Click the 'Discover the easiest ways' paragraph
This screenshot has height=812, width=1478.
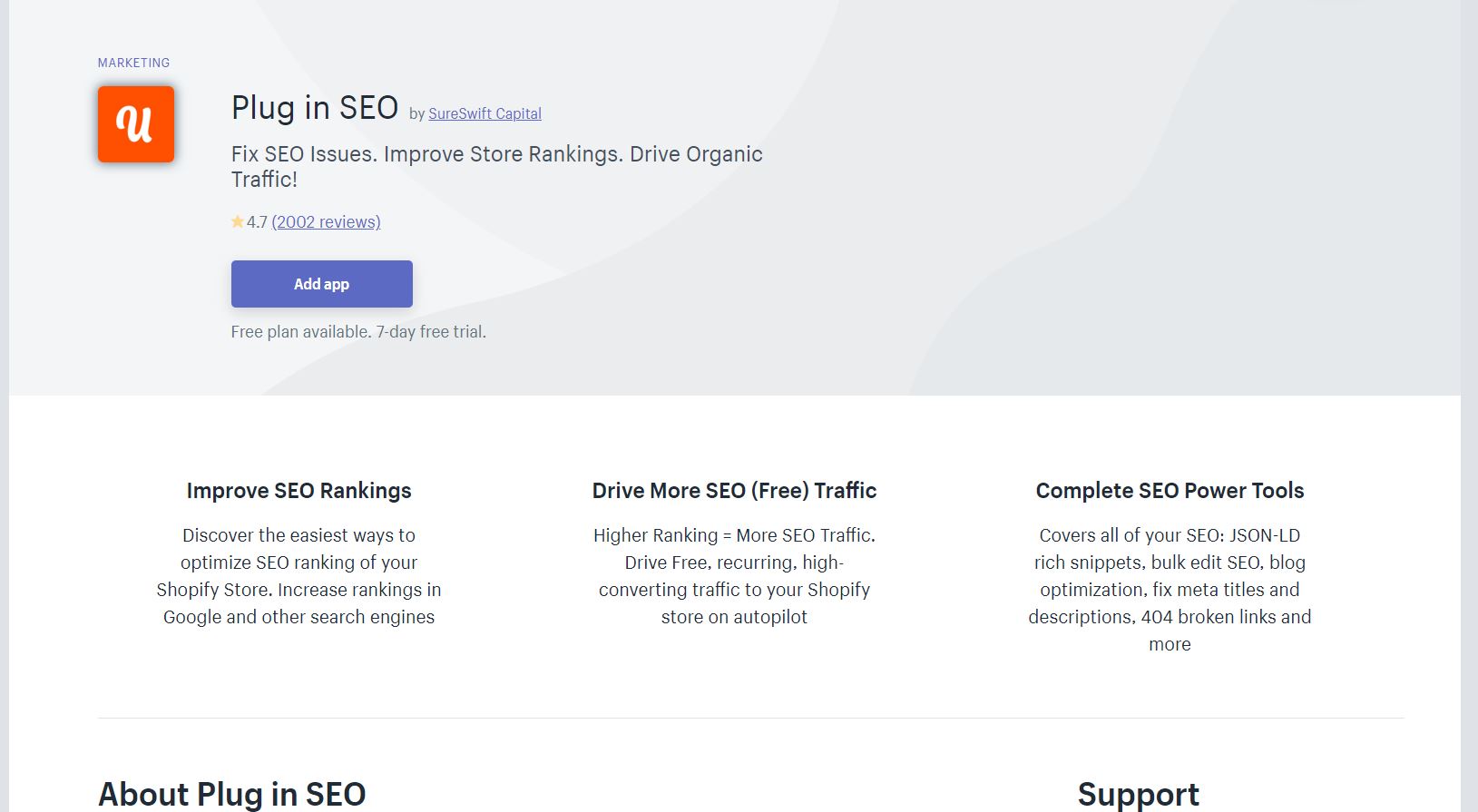299,576
